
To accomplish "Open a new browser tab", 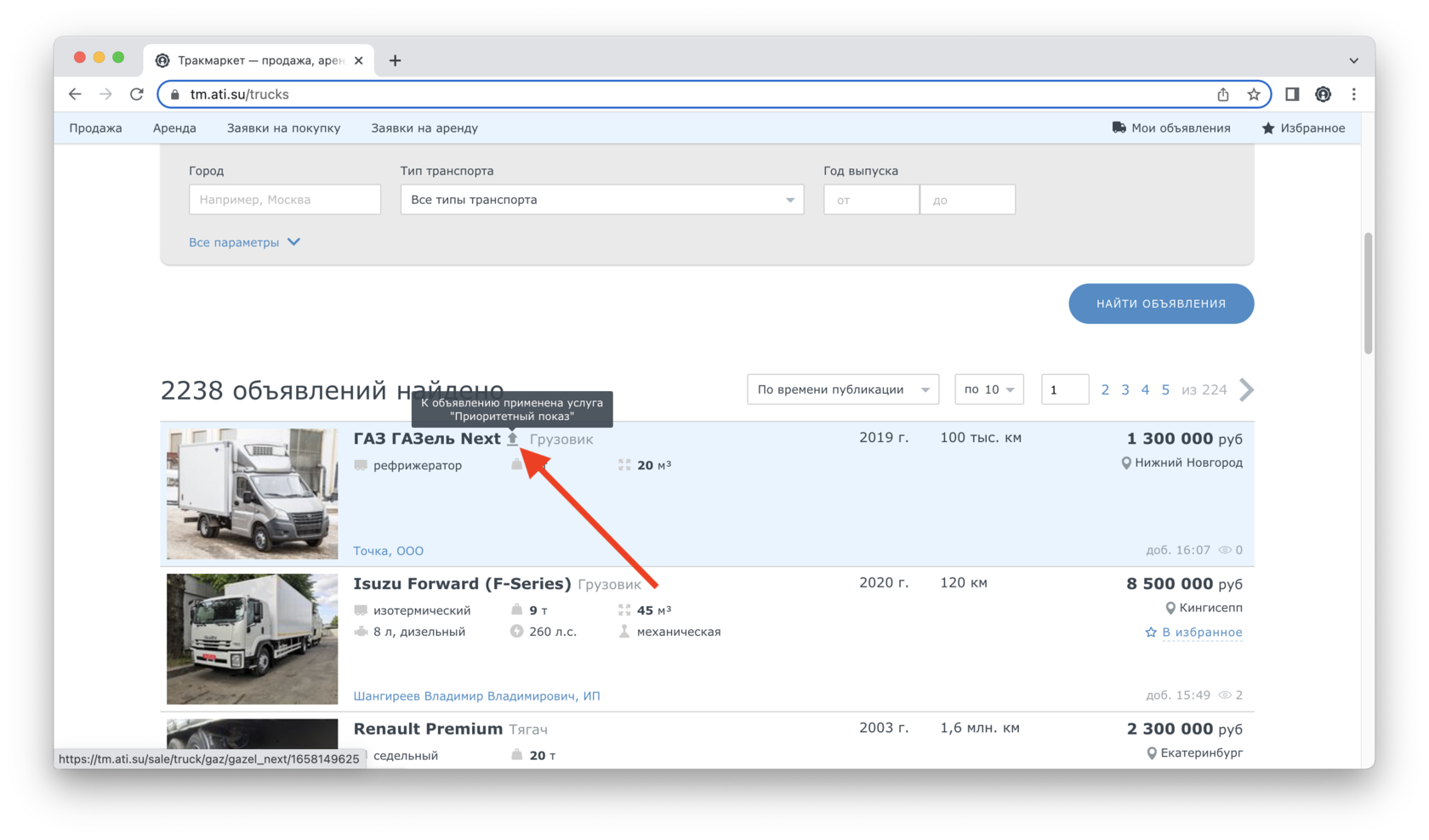I will [x=395, y=60].
